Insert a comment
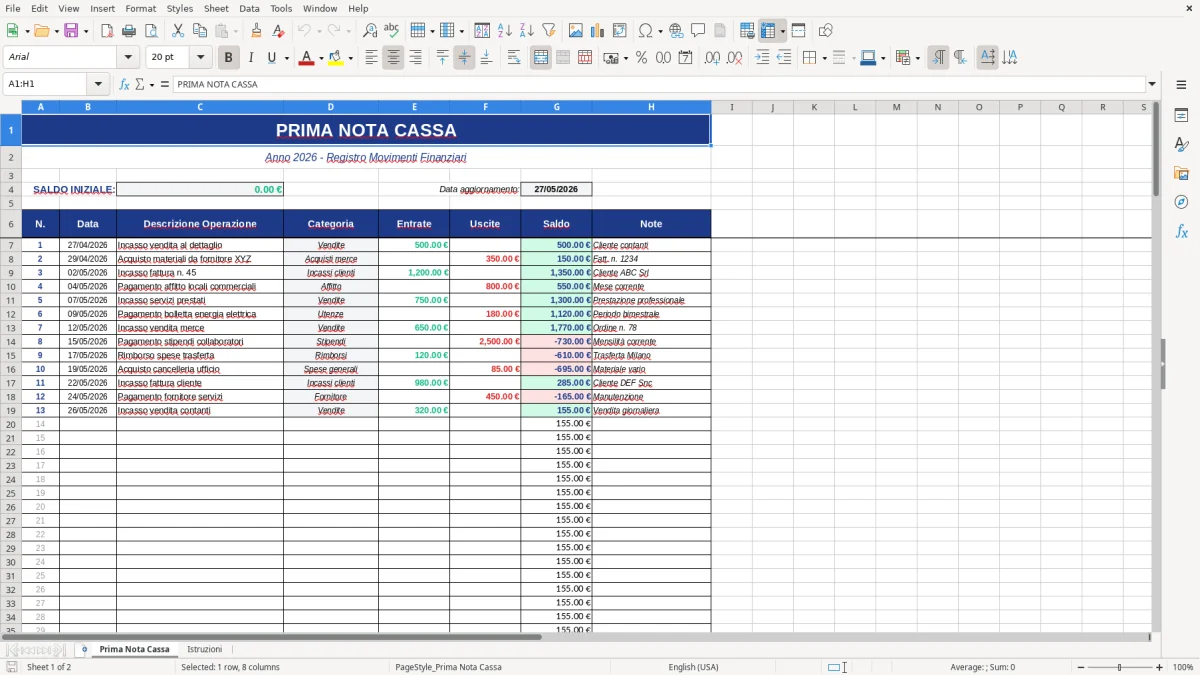This screenshot has width=1200, height=675. pos(698,31)
